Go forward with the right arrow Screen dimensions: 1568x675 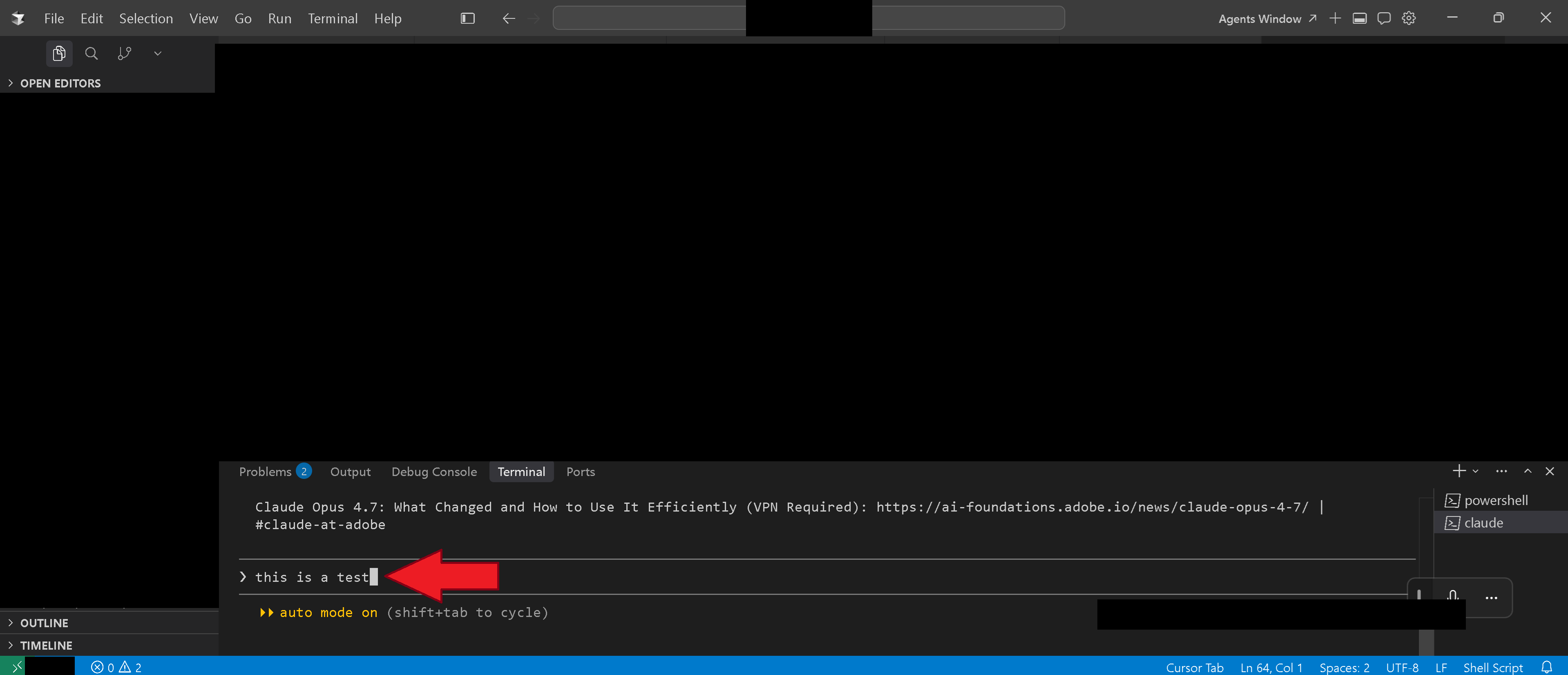pos(533,18)
